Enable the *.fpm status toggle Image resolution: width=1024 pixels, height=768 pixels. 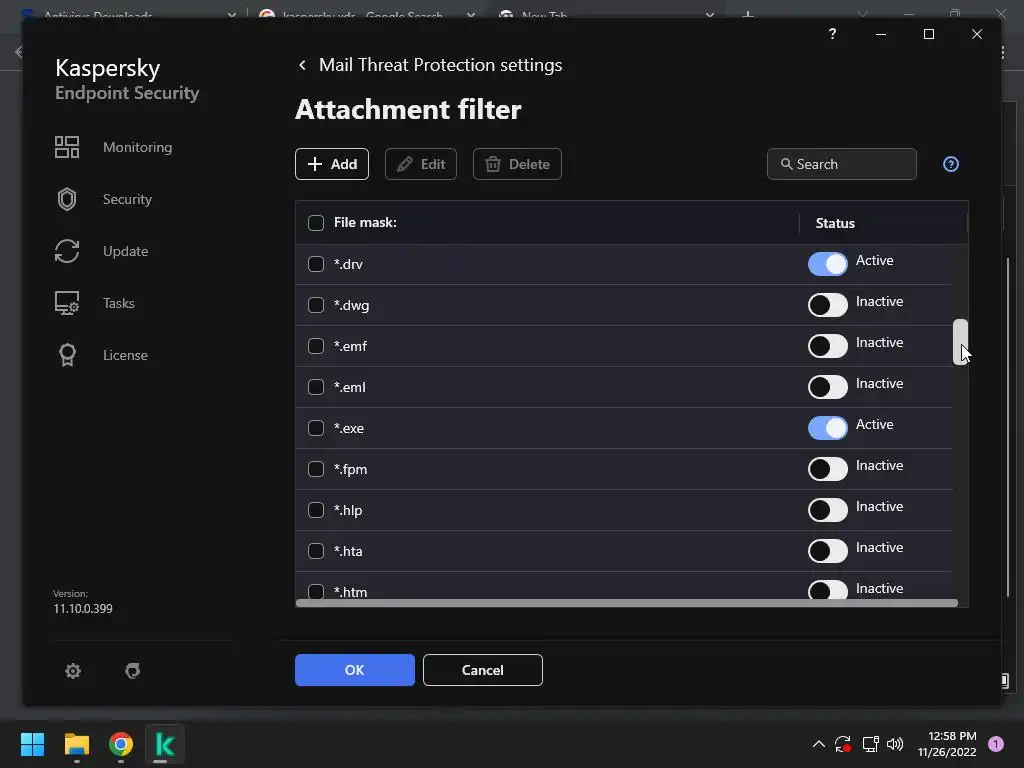click(x=827, y=469)
